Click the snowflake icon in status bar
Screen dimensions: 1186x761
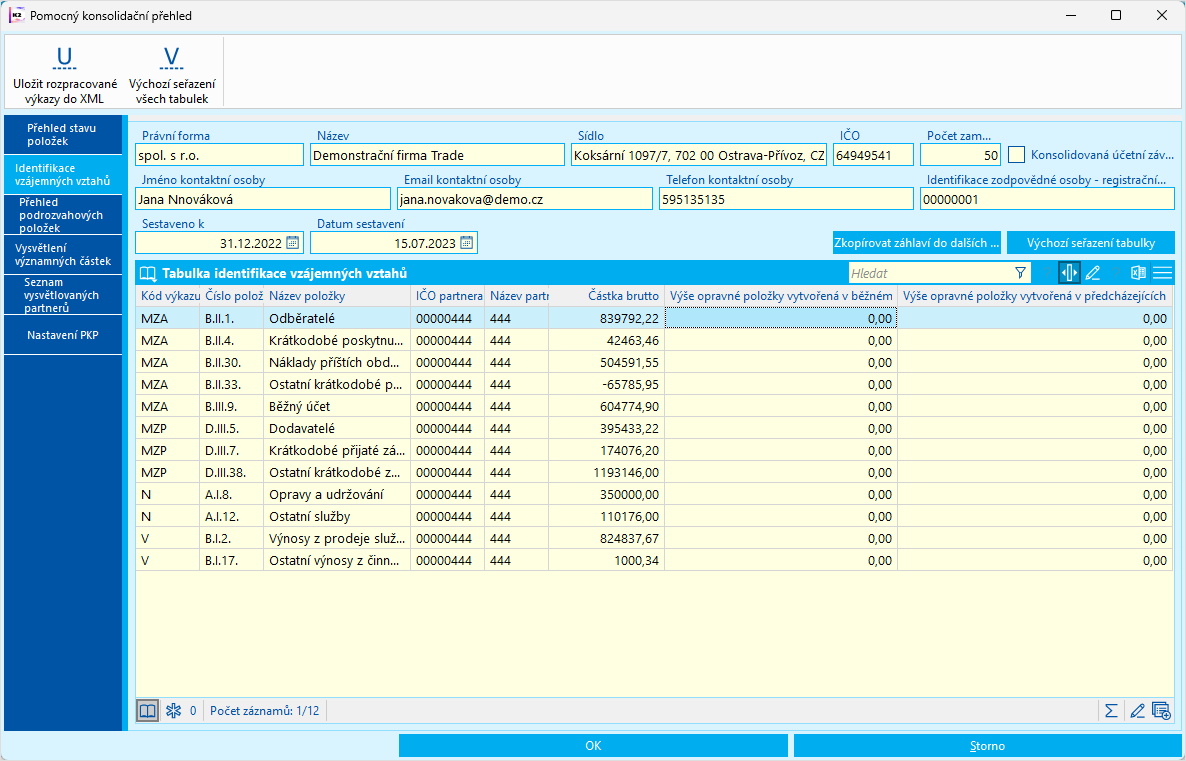(x=172, y=711)
